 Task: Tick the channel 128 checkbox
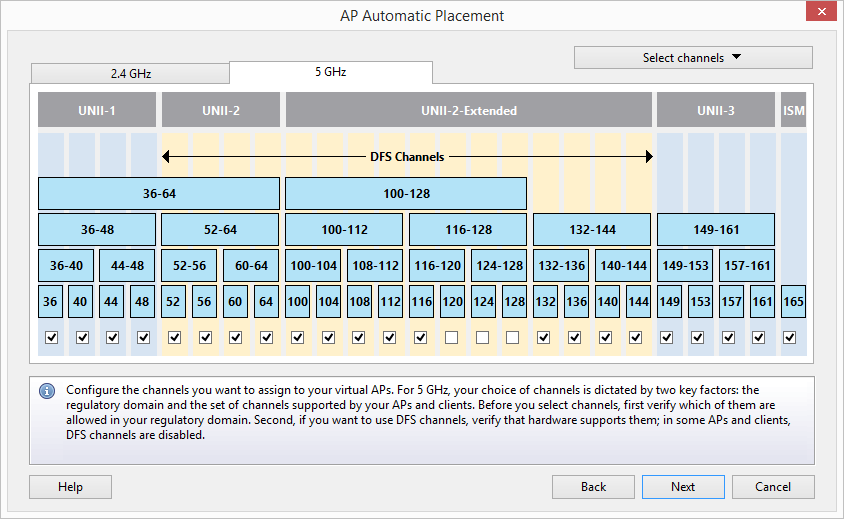tap(513, 338)
